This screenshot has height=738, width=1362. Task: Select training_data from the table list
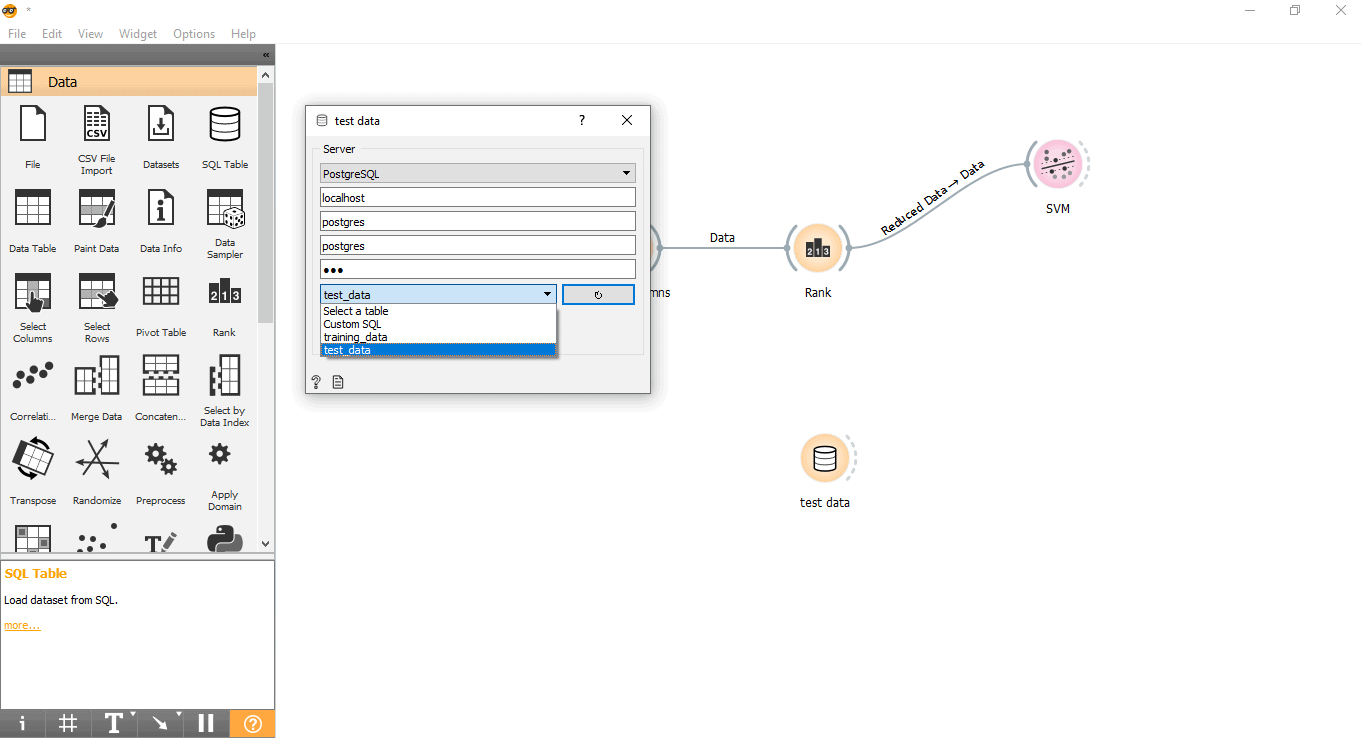coord(355,337)
